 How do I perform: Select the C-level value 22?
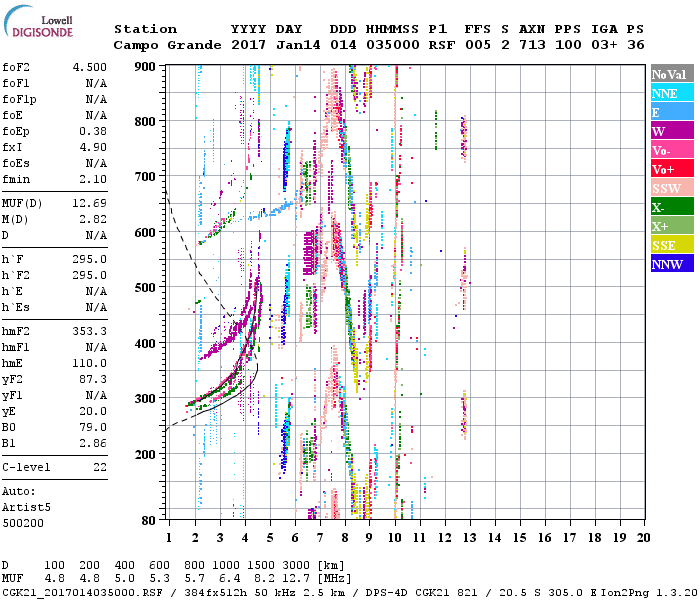[x=98, y=467]
